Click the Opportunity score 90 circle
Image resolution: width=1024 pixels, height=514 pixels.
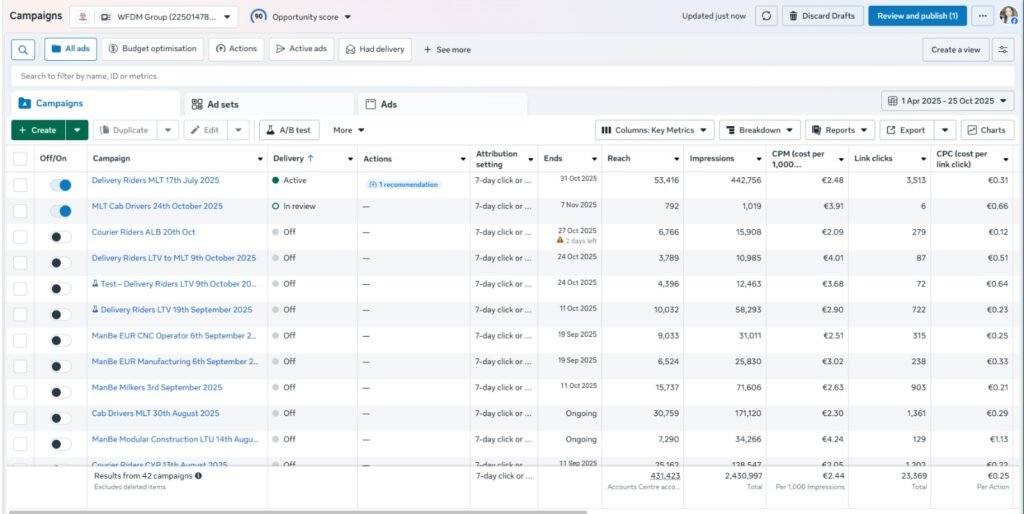tap(258, 16)
